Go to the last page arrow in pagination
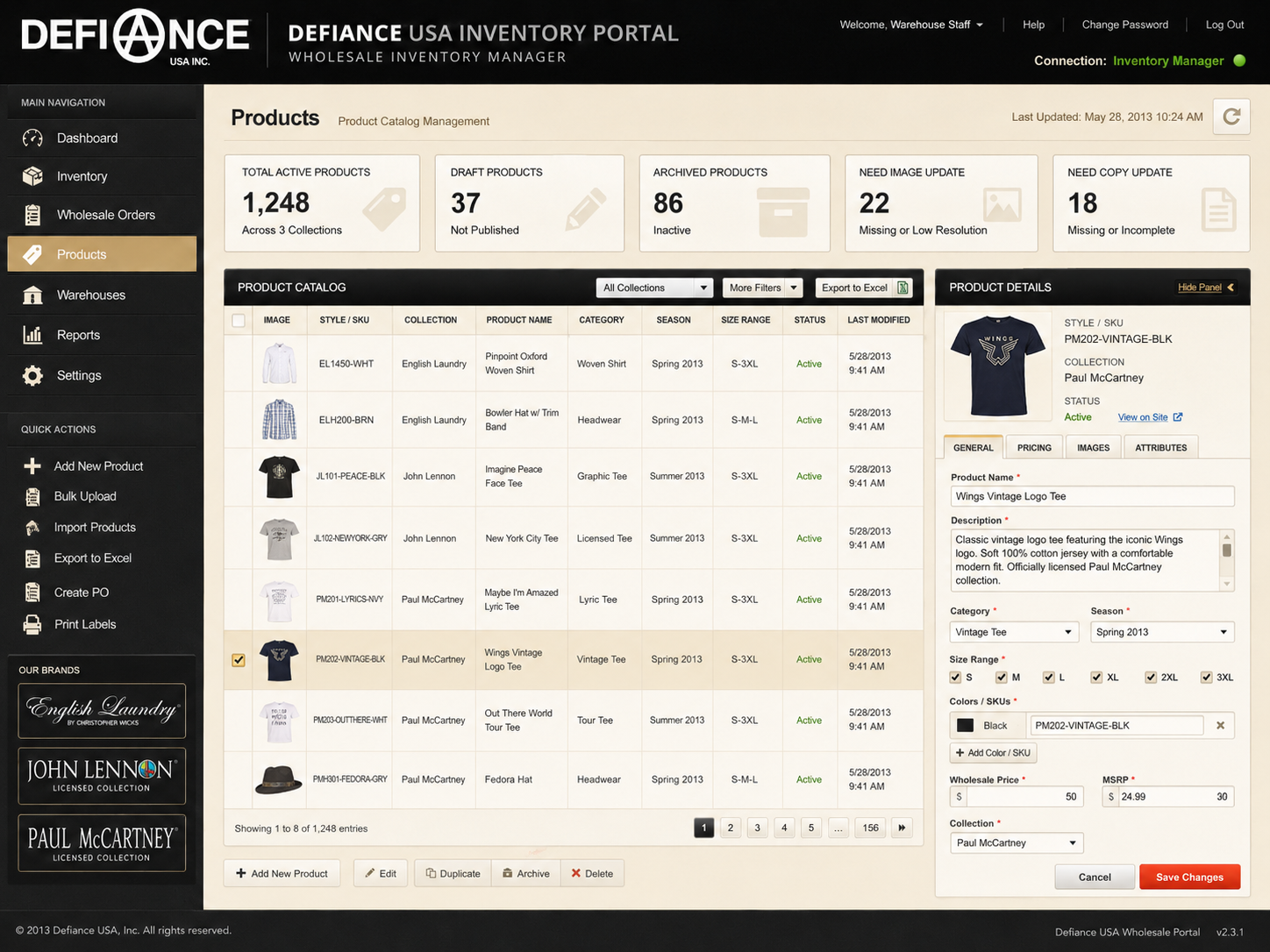The height and width of the screenshot is (952, 1270). pos(902,828)
